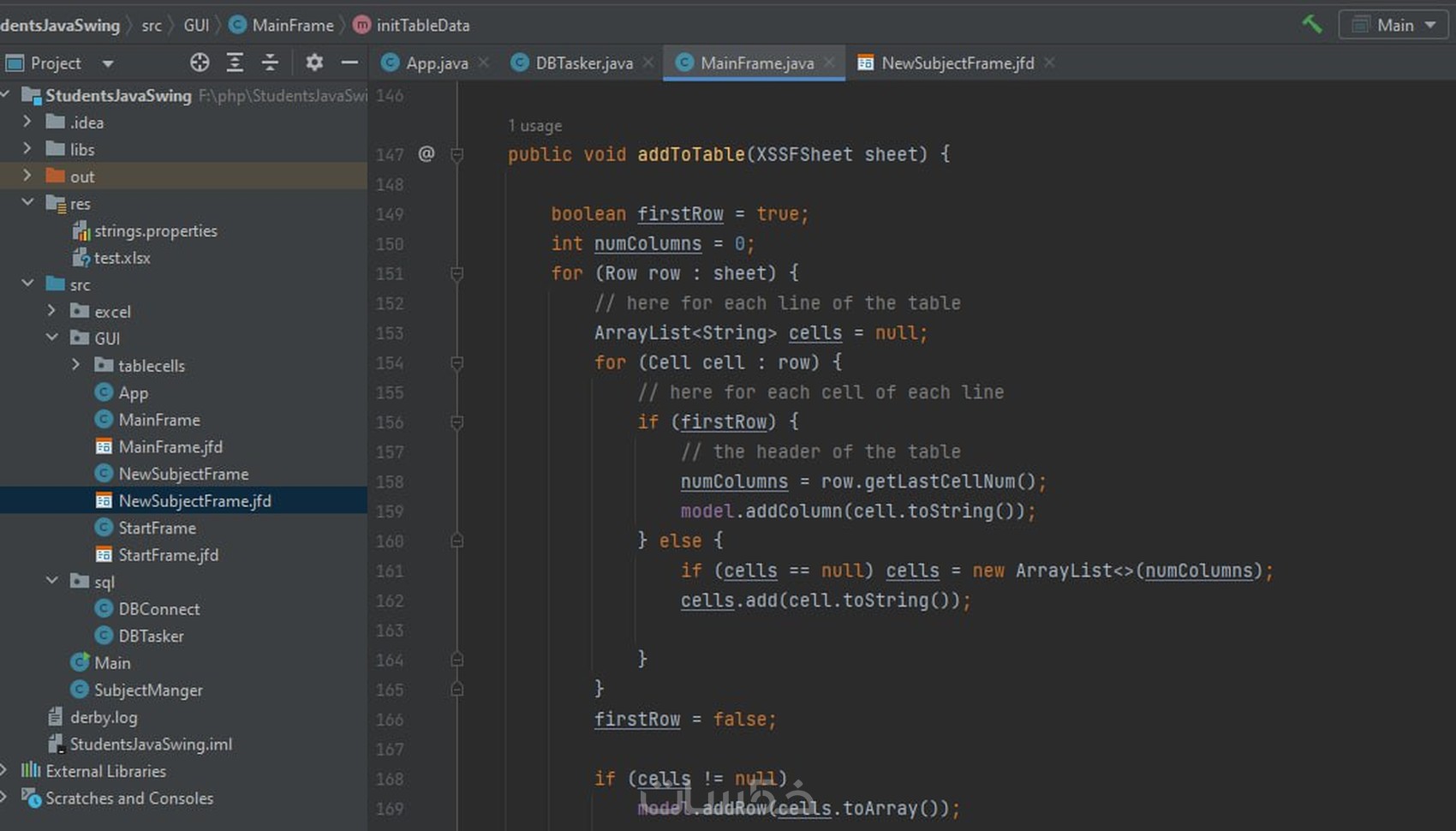This screenshot has height=831, width=1456.
Task: Select StartFrame.jfd in the Project tree
Action: [x=167, y=554]
